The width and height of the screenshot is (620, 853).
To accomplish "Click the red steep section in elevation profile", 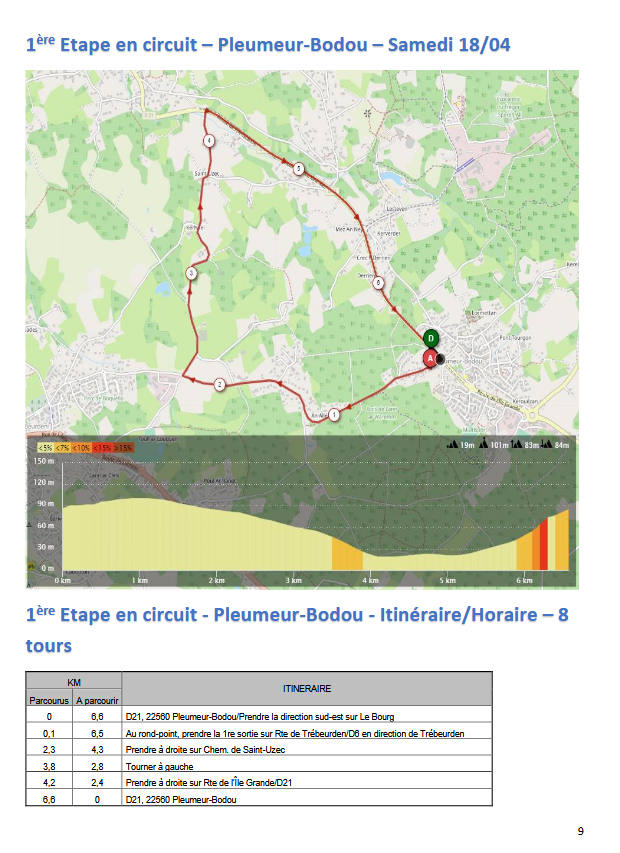I will [542, 545].
